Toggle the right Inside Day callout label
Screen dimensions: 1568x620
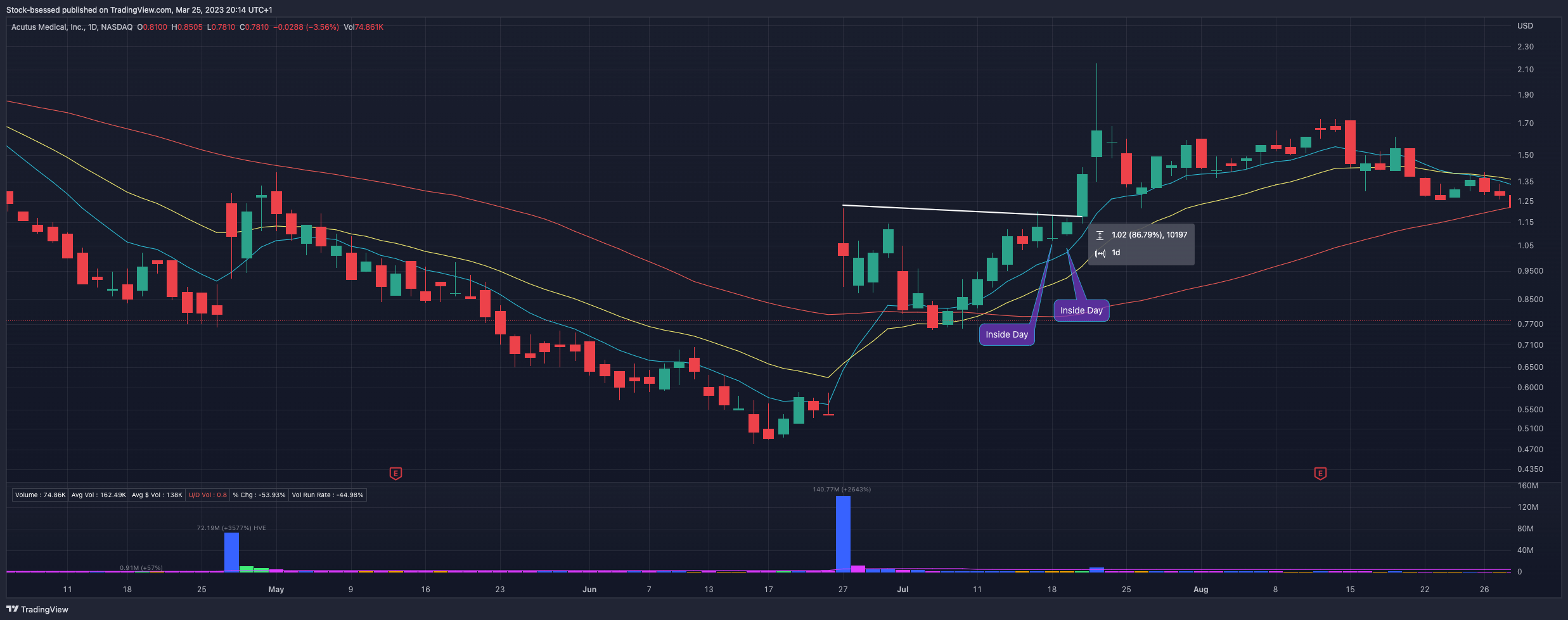tap(1081, 310)
